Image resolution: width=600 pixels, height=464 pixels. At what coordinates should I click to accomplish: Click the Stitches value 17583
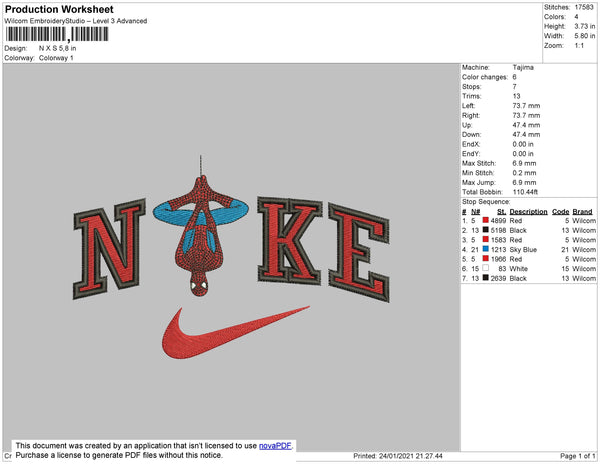coord(584,7)
